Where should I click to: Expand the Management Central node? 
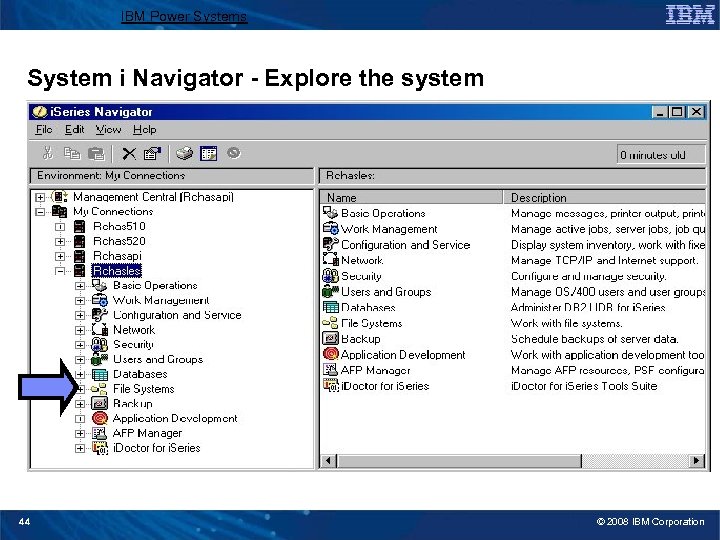pyautogui.click(x=40, y=197)
